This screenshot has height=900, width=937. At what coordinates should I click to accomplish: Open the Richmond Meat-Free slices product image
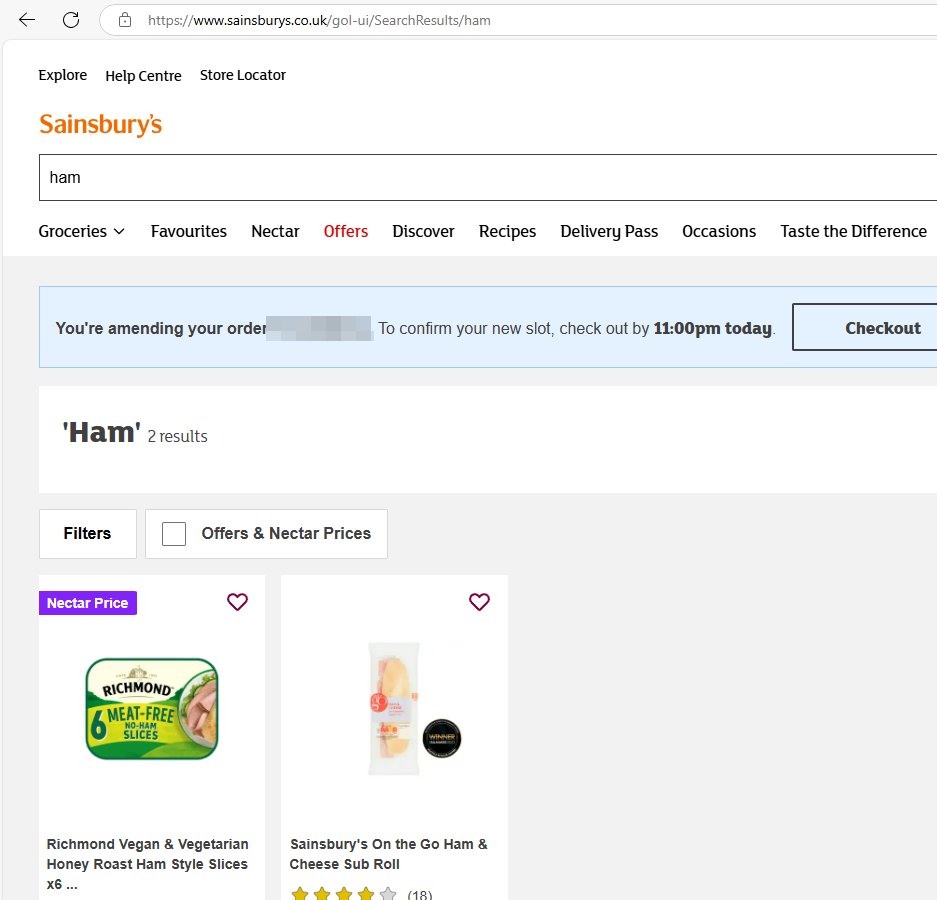pos(152,709)
